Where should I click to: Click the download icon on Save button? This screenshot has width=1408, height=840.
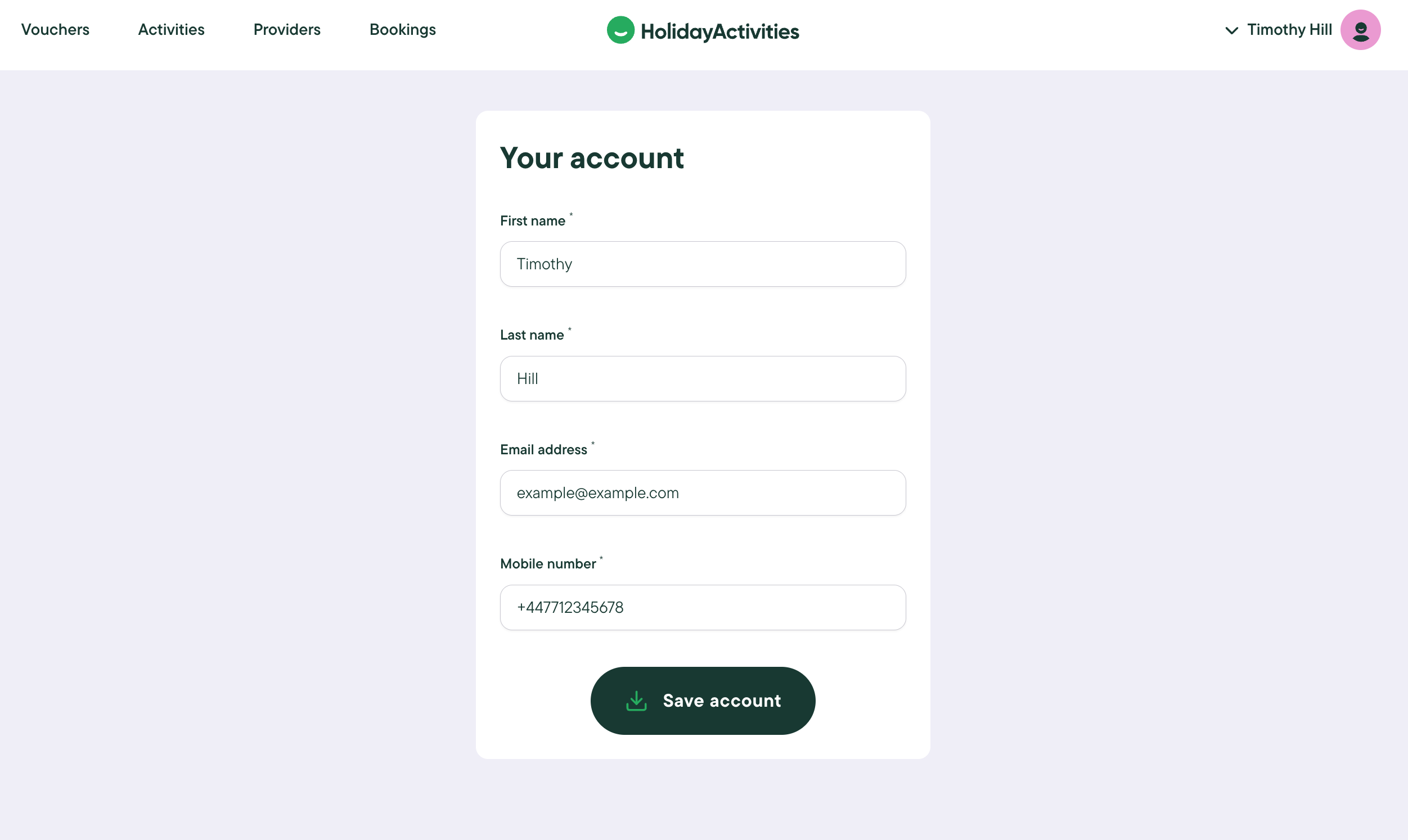tap(636, 701)
